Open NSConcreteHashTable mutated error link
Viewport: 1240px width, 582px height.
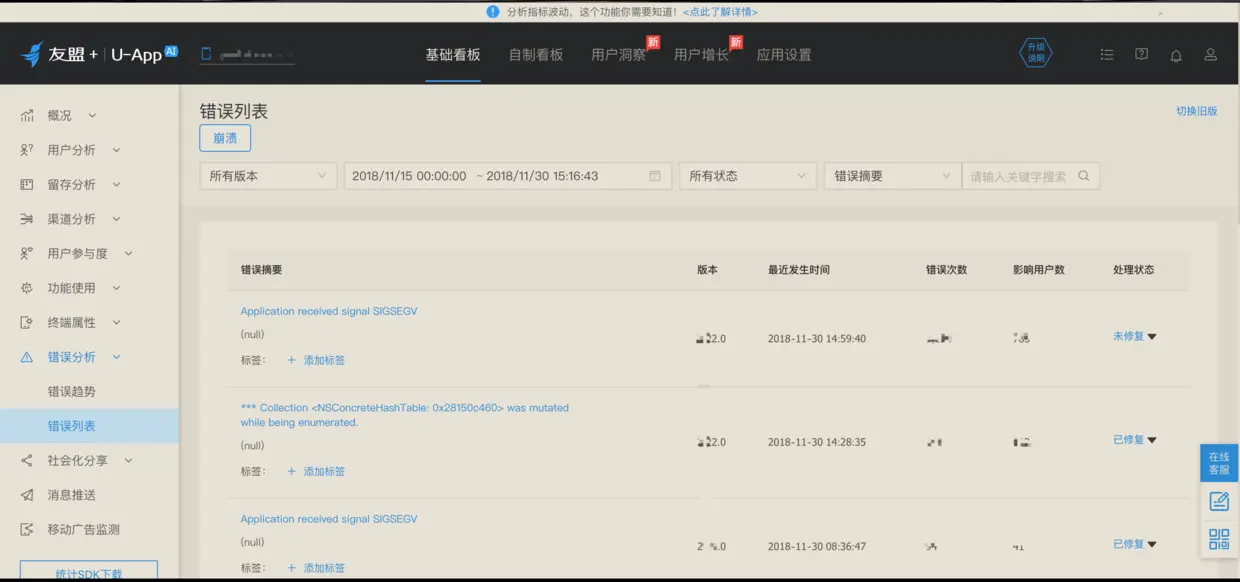coord(405,415)
